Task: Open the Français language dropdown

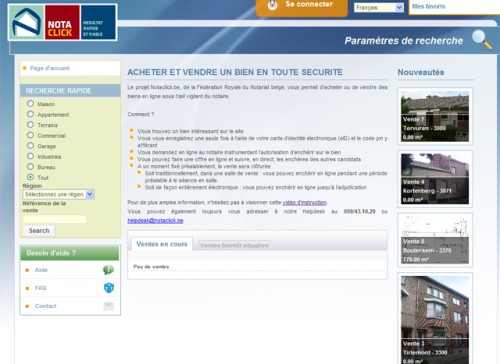Action: coord(379,7)
